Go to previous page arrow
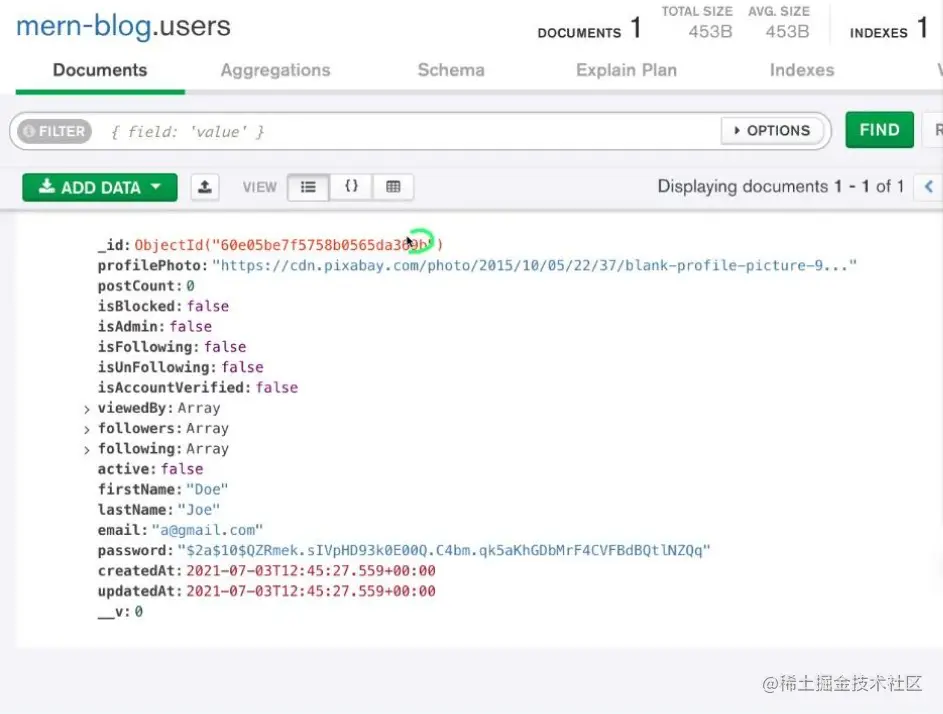 [x=928, y=186]
